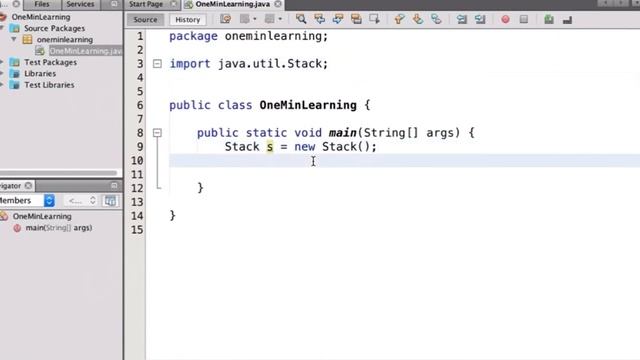Switch to Source view
This screenshot has width=640, height=360.
[145, 20]
